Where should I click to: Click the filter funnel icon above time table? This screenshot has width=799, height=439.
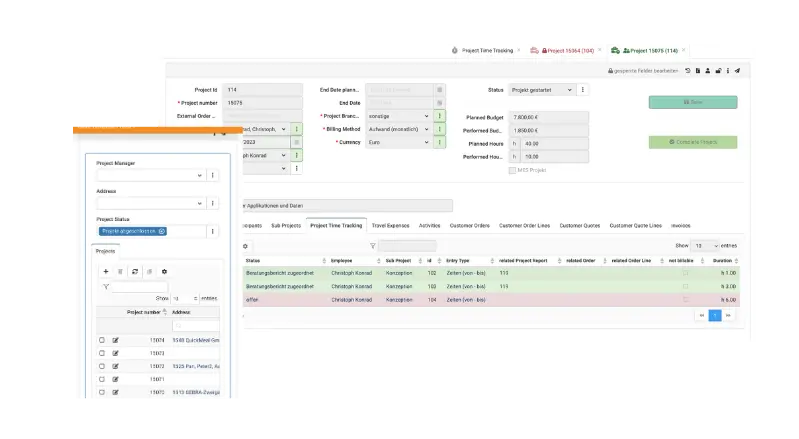372,245
